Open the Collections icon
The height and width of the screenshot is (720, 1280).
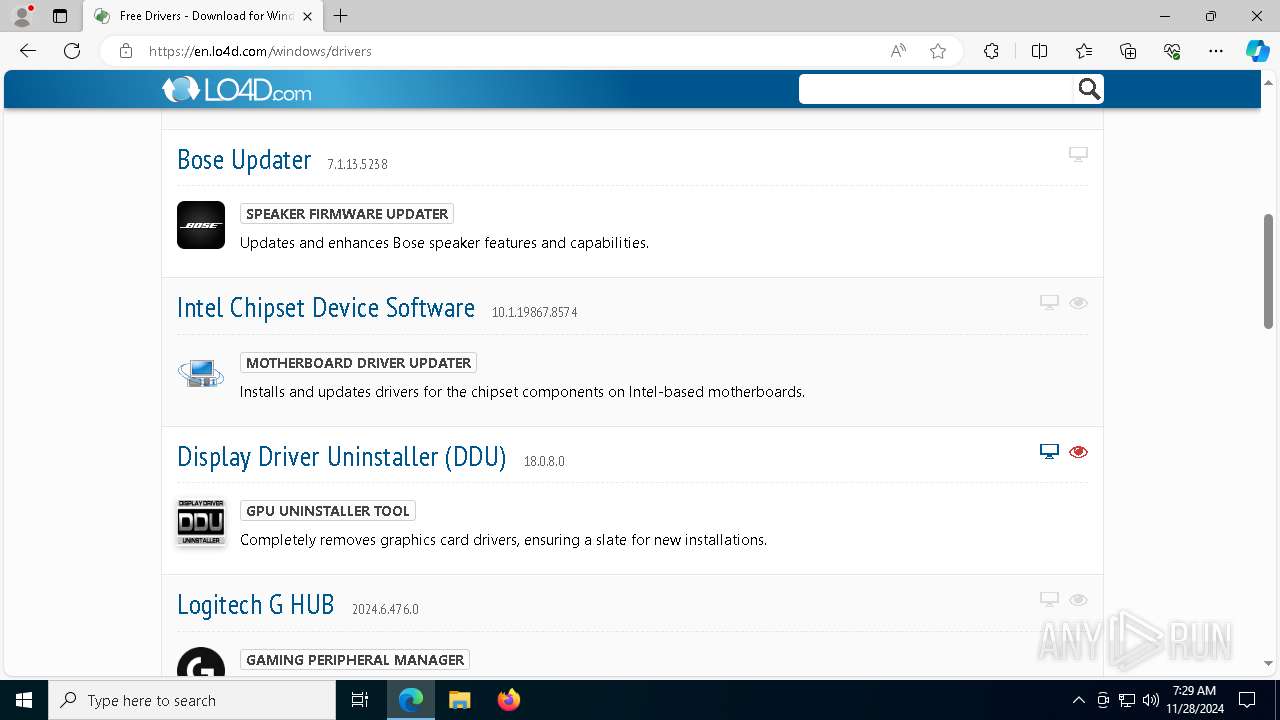1128,51
